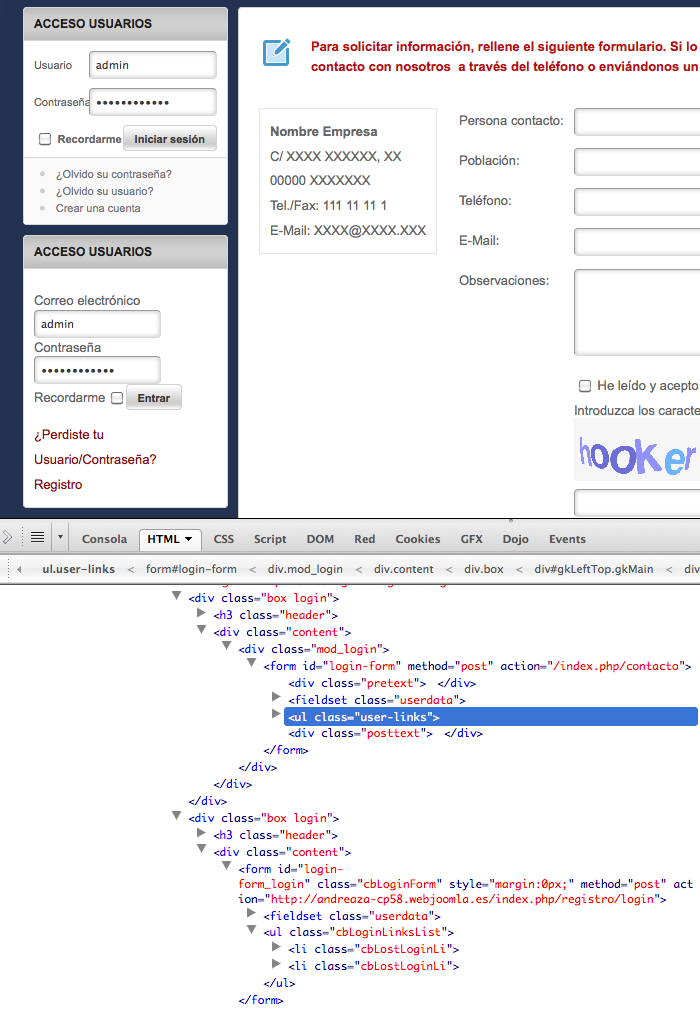Select the highlighted ul class user-links row

click(491, 717)
